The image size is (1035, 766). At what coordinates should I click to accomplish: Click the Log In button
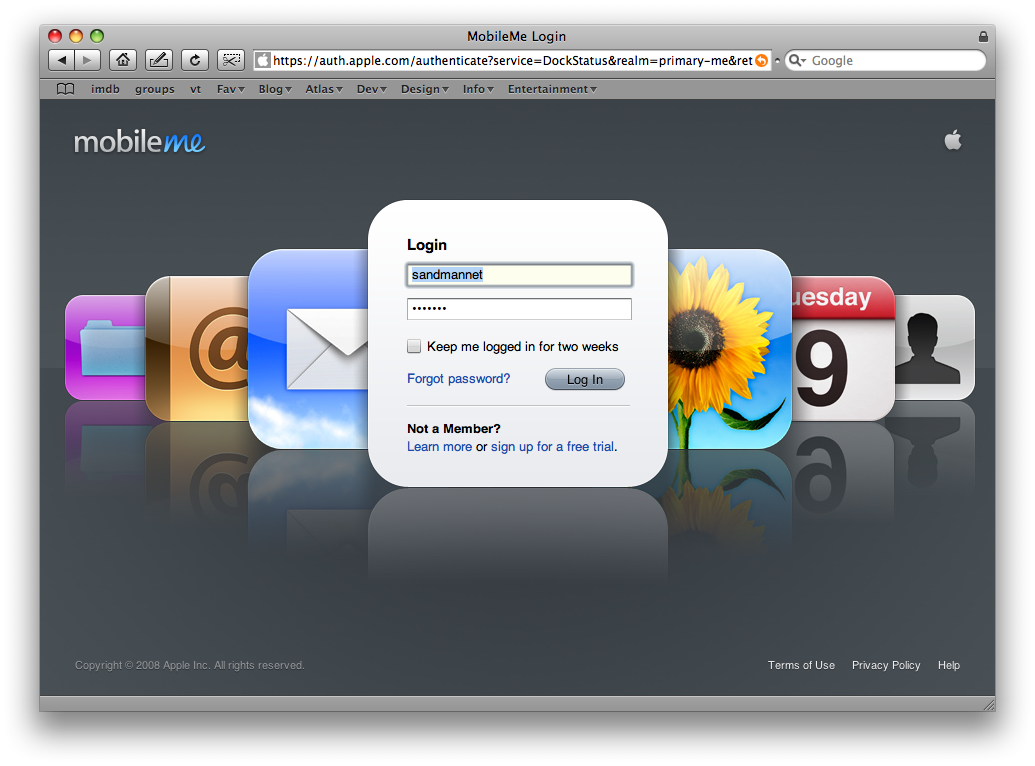[584, 379]
